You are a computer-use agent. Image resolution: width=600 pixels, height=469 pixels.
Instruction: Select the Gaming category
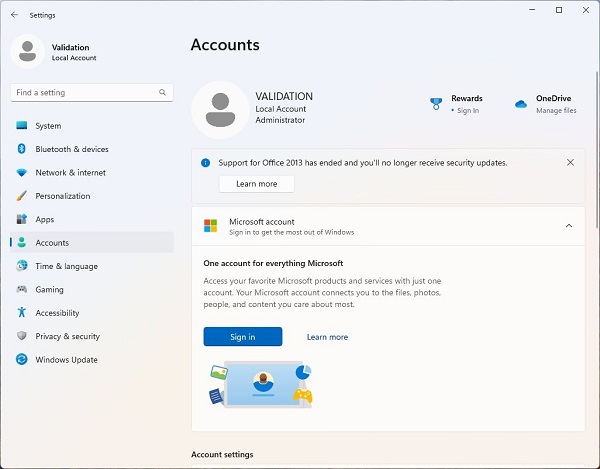[x=49, y=289]
